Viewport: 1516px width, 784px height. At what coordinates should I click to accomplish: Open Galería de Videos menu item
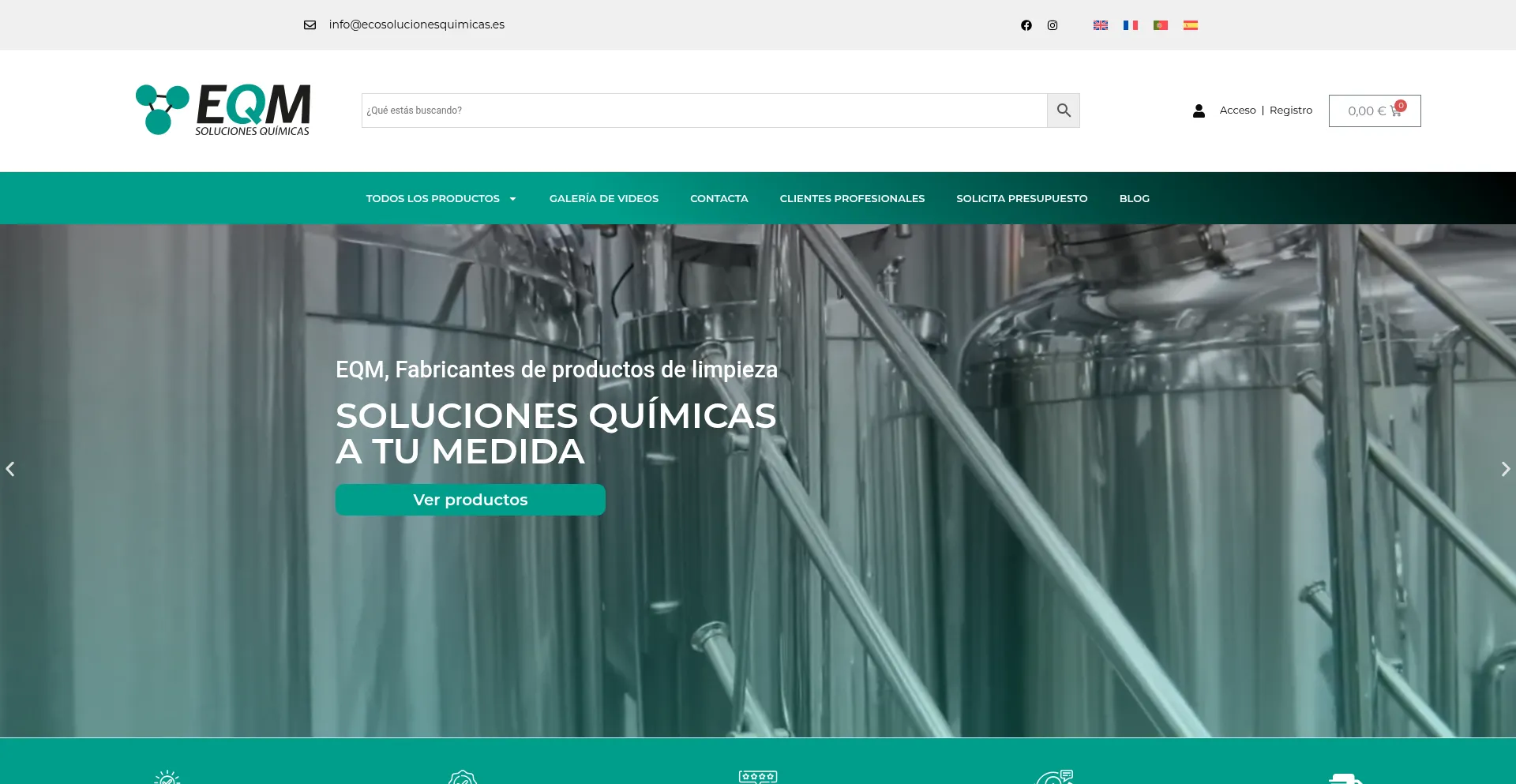point(603,198)
